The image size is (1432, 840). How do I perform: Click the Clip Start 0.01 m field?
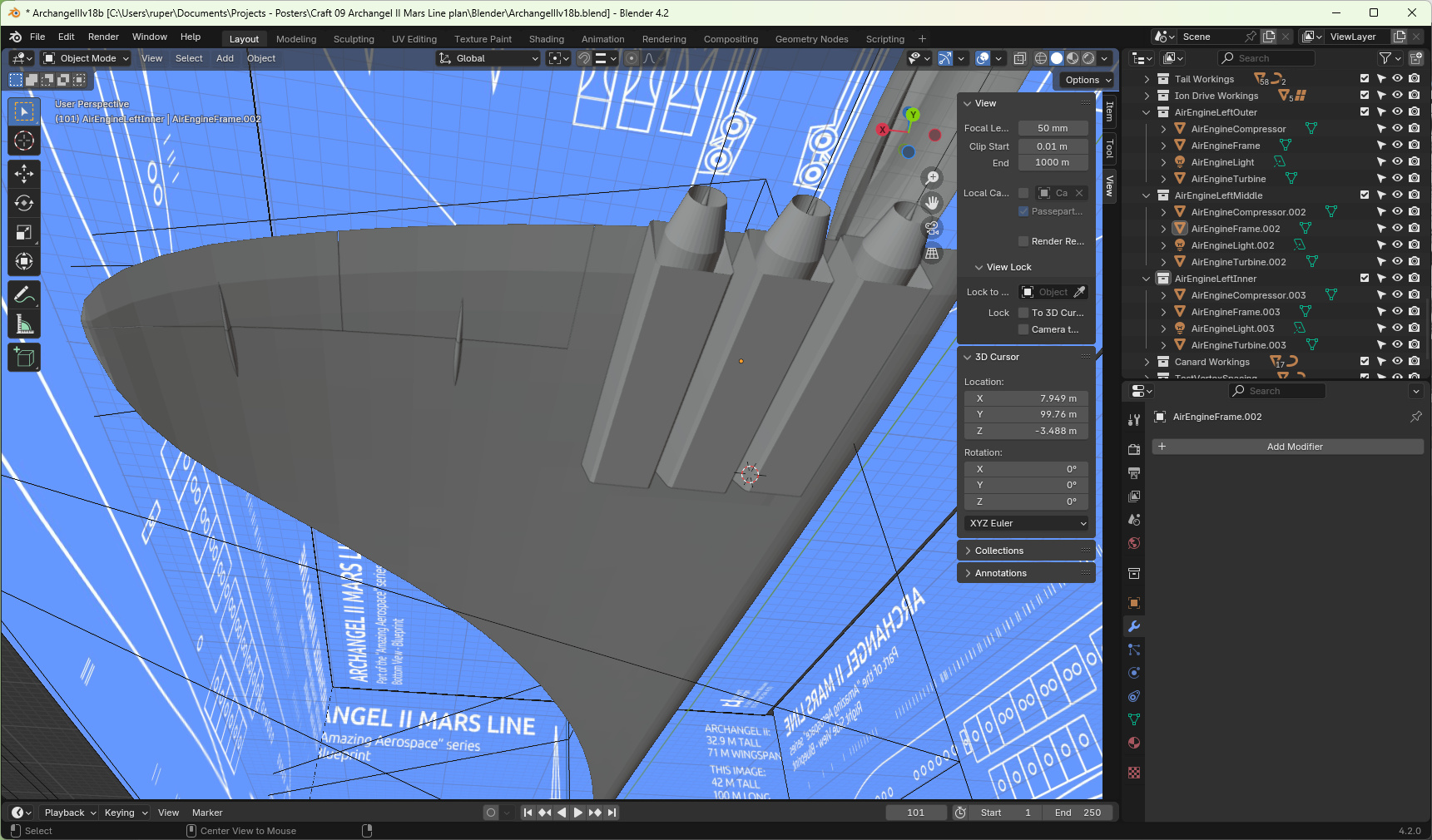1053,146
